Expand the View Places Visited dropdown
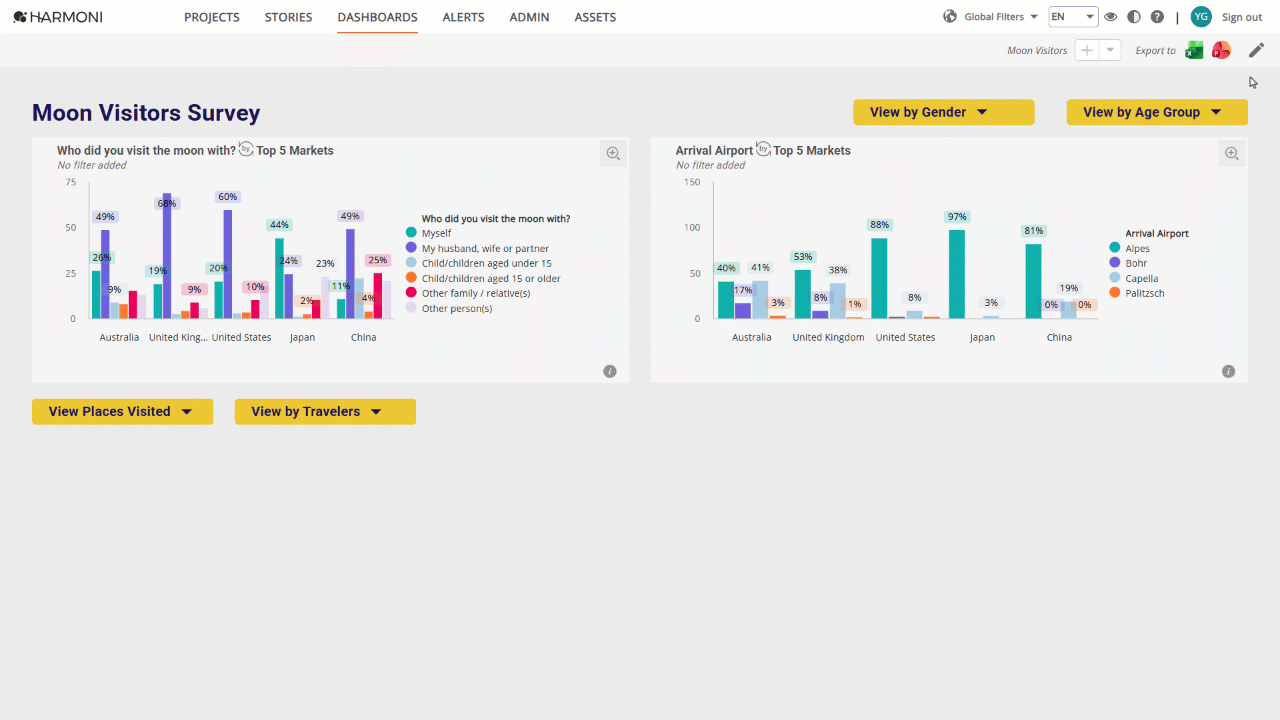Viewport: 1280px width, 720px height. pyautogui.click(x=123, y=411)
